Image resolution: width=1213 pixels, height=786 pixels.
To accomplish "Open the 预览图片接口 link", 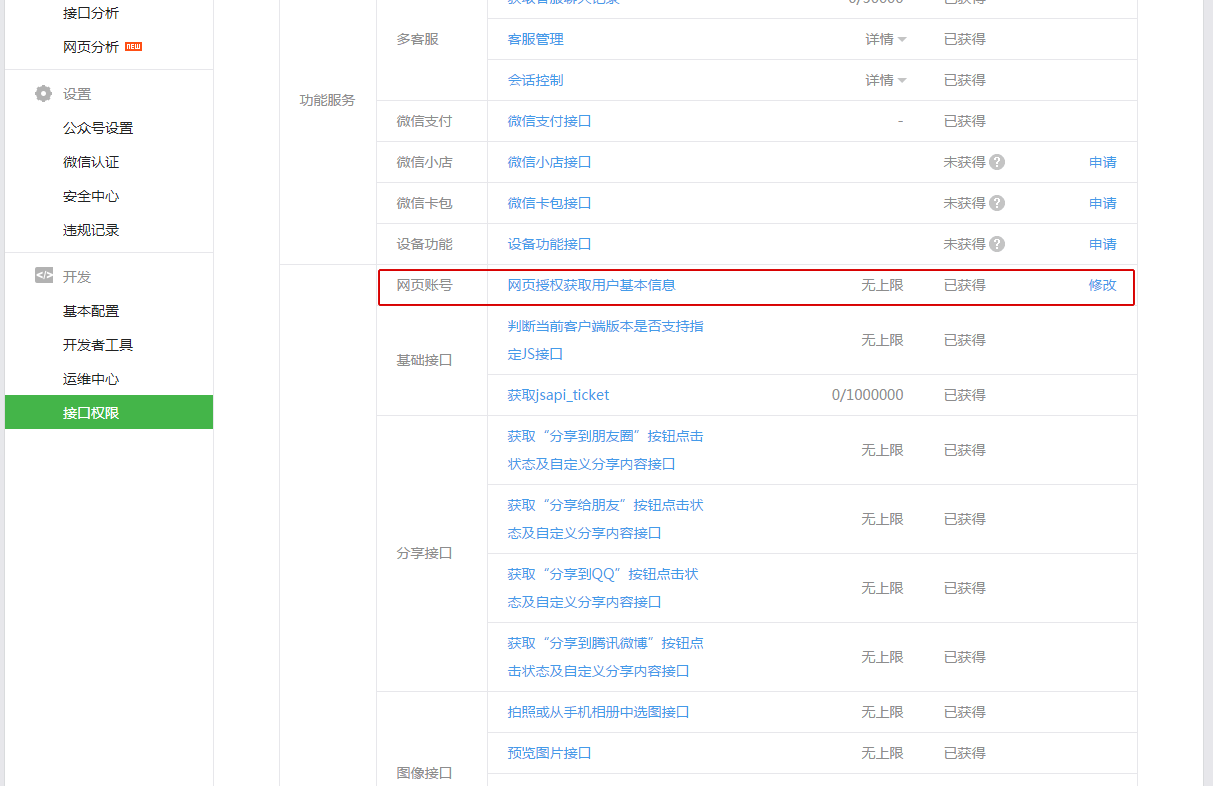I will coord(549,753).
